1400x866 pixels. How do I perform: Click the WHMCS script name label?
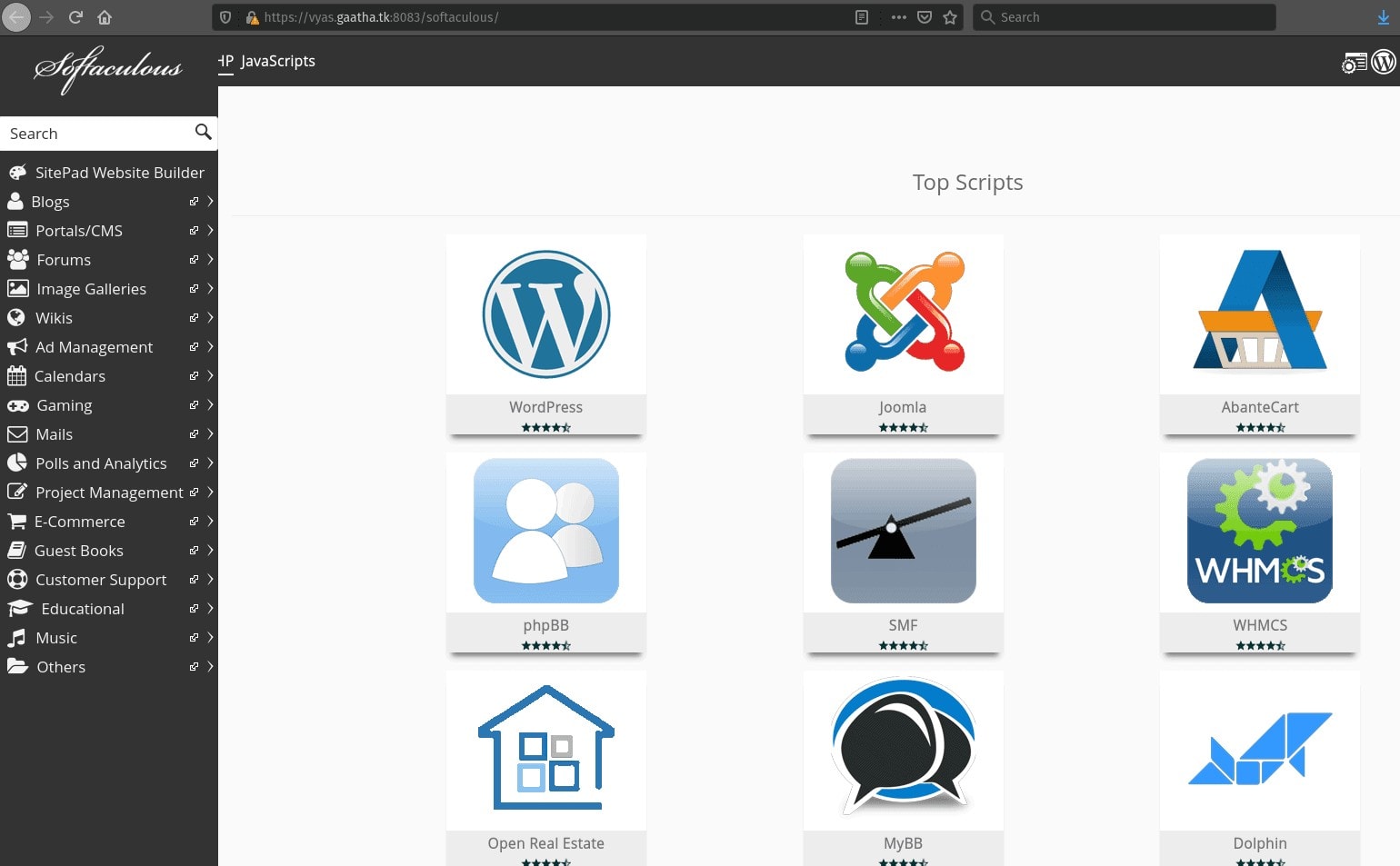[1260, 625]
